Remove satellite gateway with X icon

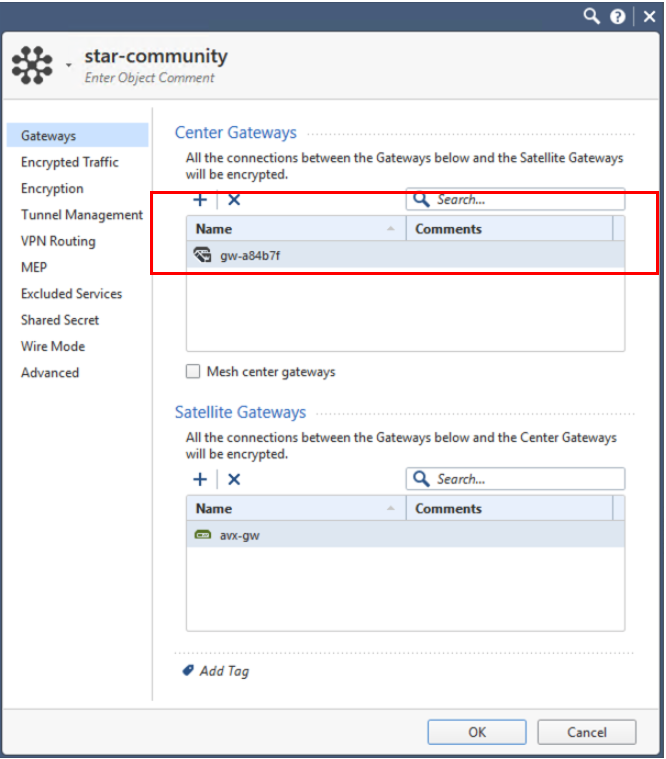point(234,480)
